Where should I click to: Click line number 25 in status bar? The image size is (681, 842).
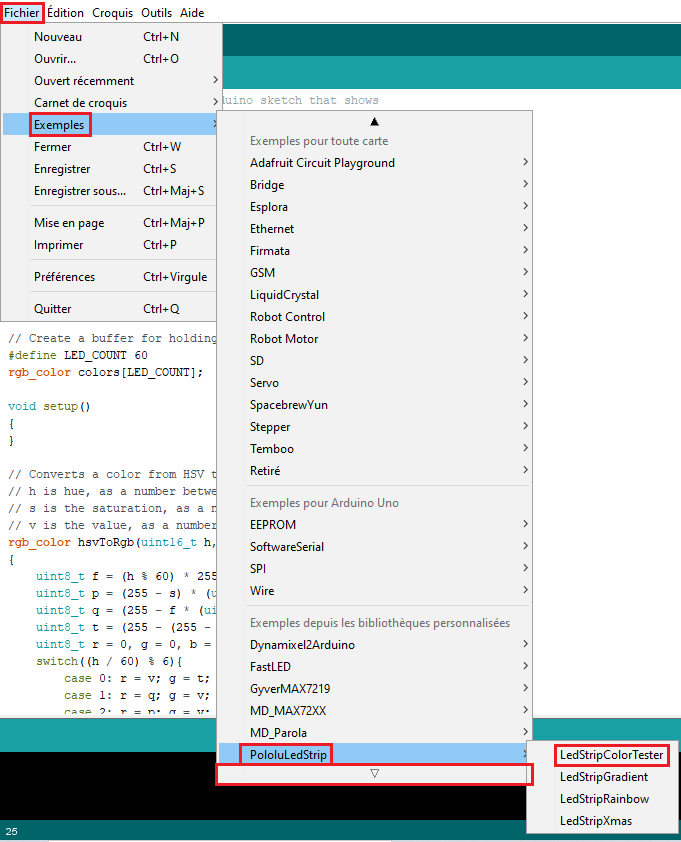[x=11, y=831]
